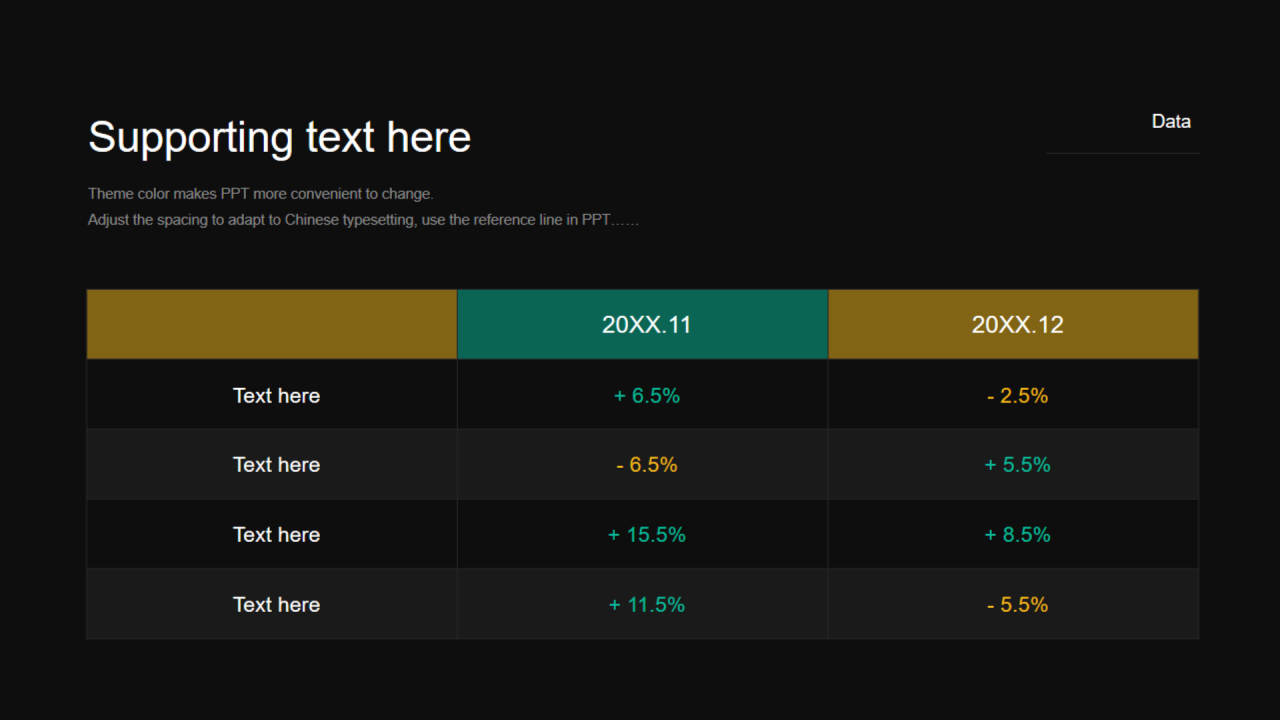
Task: Click "Text here" in the first data row
Action: click(x=276, y=396)
